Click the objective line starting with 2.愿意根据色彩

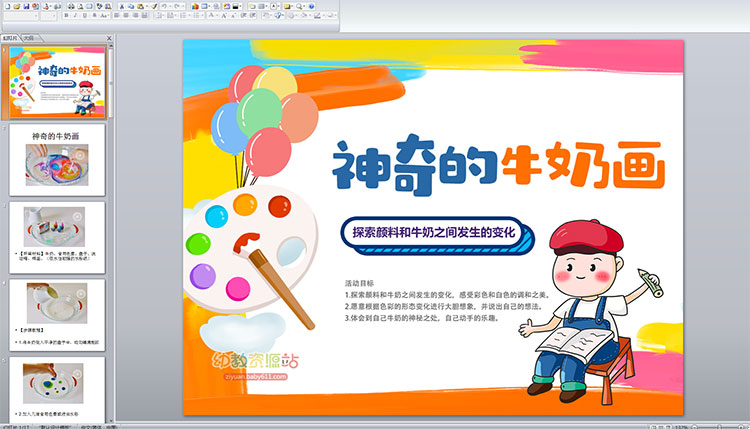(x=444, y=307)
